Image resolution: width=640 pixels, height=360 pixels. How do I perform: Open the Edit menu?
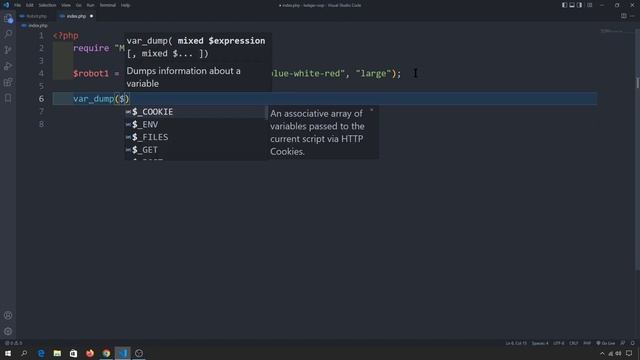pos(30,5)
